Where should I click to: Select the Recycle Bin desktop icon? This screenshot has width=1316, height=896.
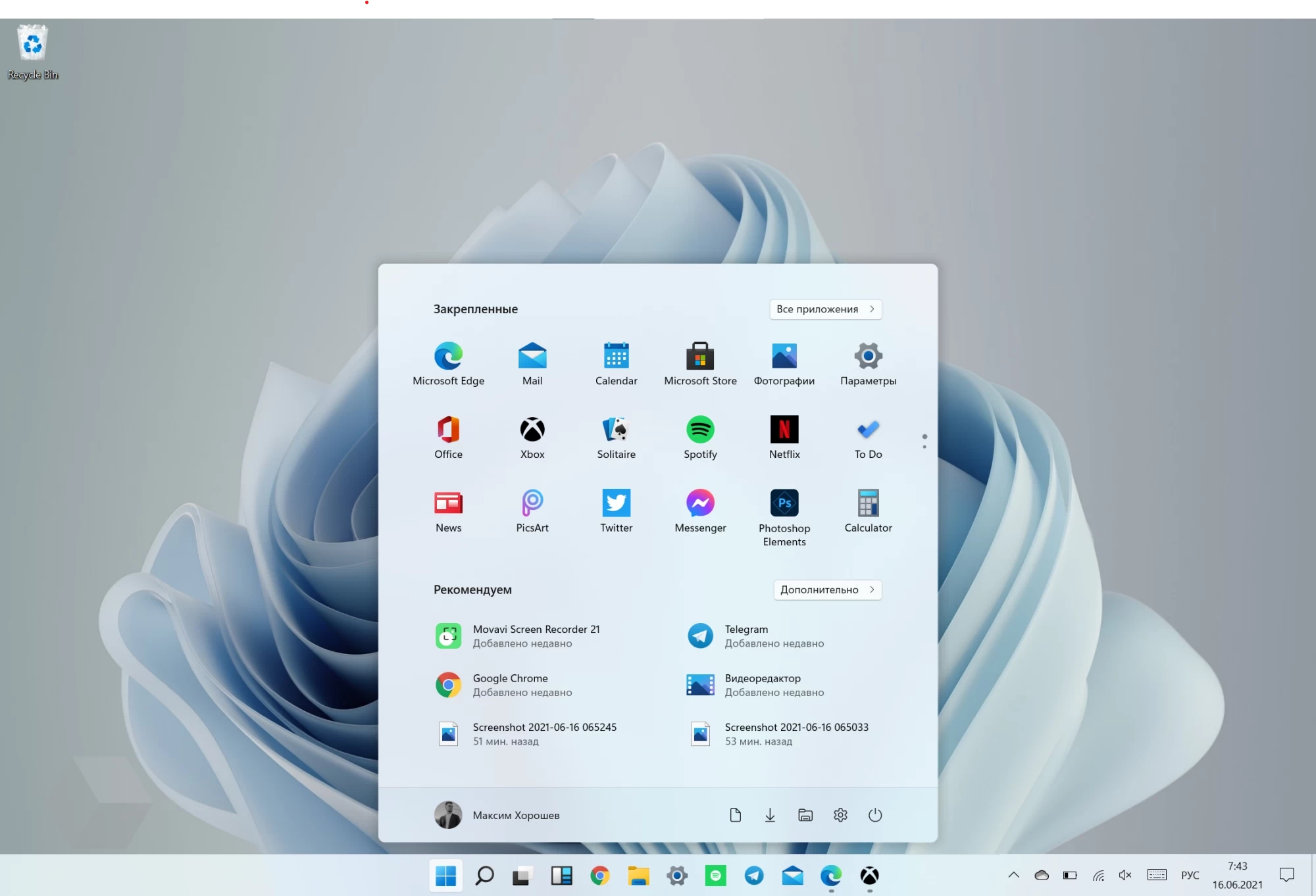[32, 53]
